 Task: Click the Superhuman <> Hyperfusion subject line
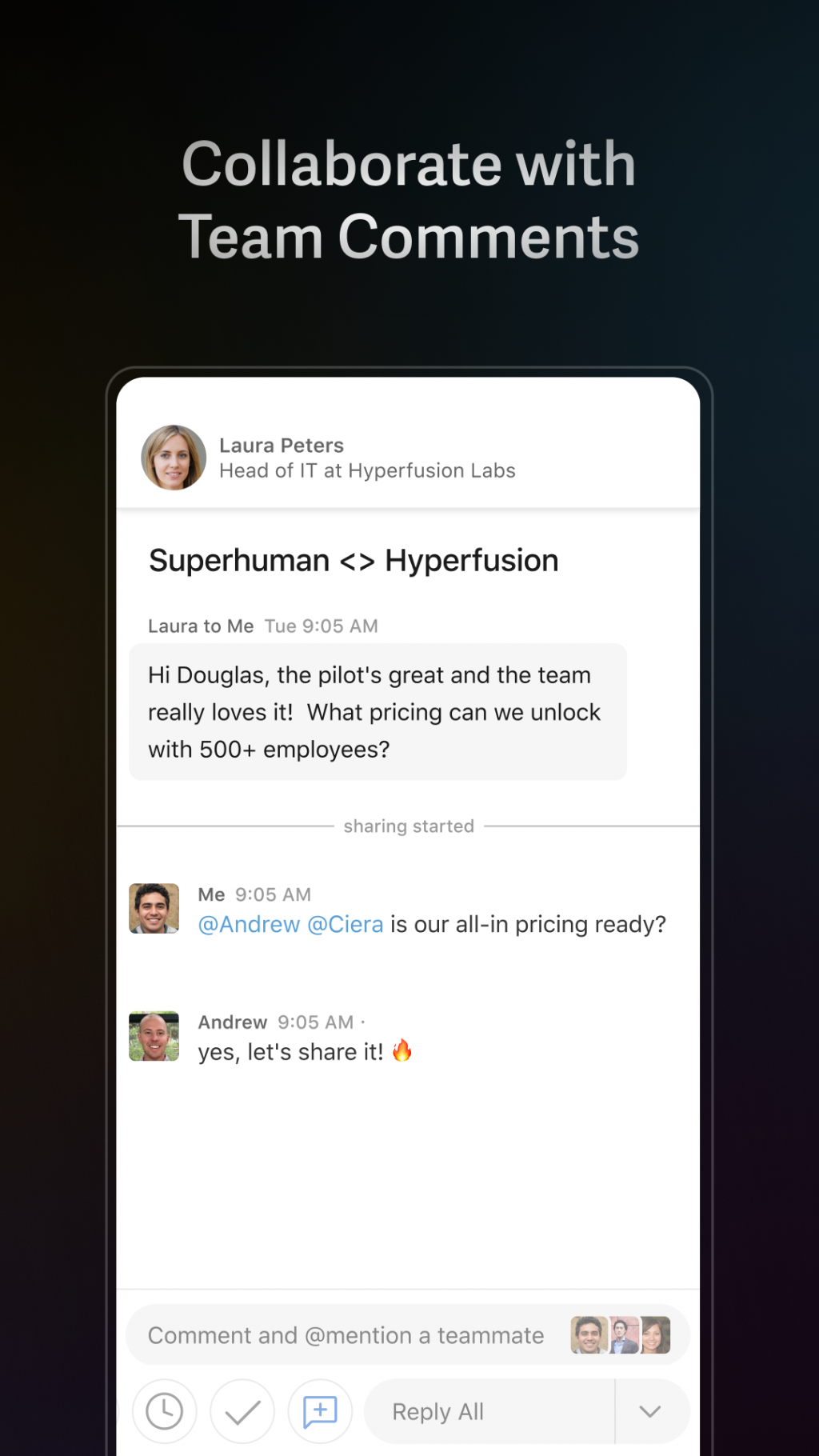click(x=354, y=561)
